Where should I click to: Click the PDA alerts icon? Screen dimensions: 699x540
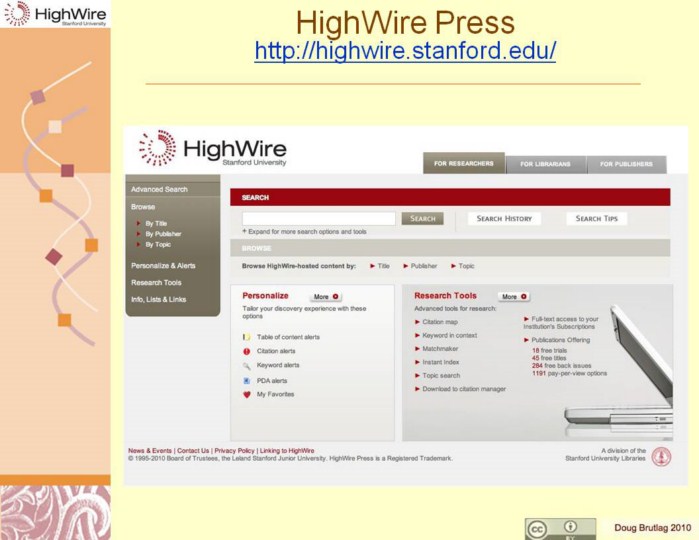tap(246, 381)
